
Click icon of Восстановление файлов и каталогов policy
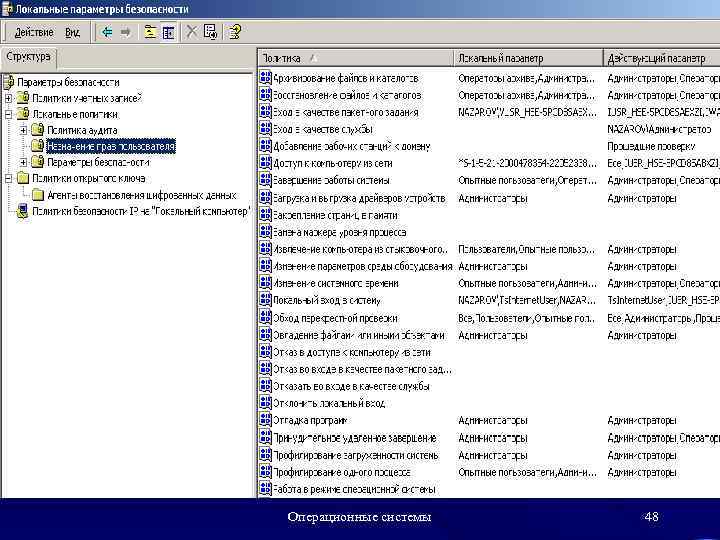[x=265, y=95]
